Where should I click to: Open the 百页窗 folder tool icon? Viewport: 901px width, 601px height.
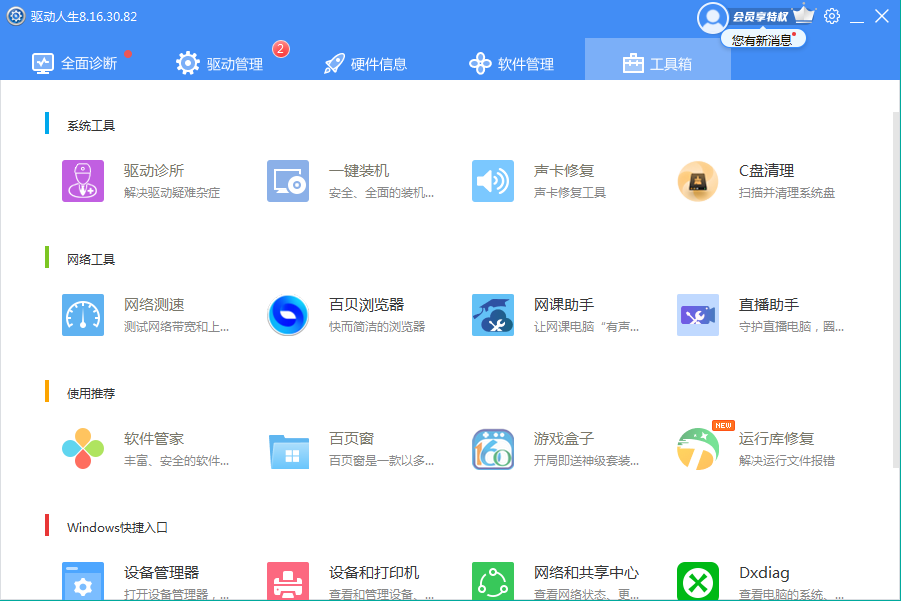(288, 449)
